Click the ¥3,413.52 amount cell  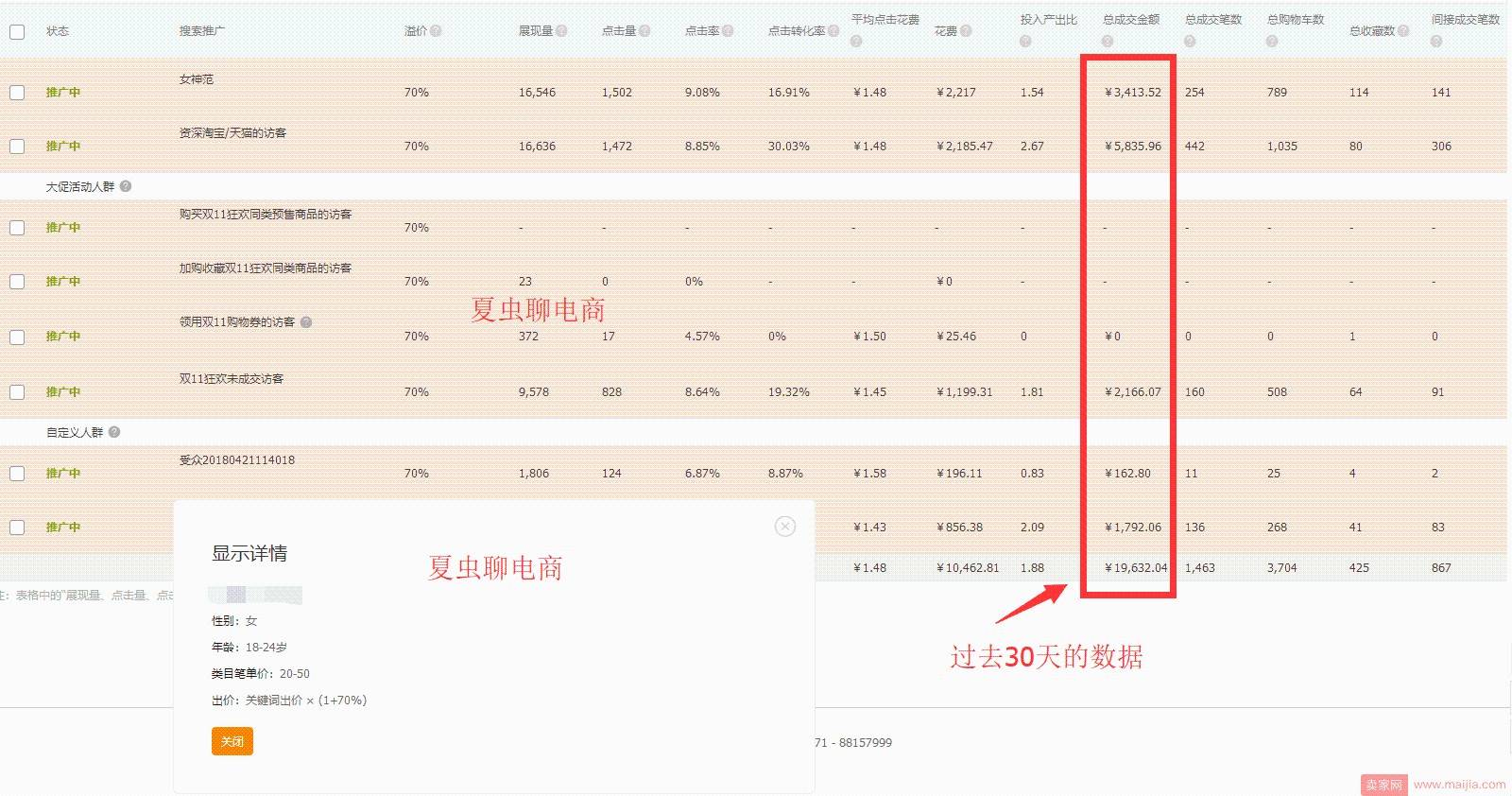[1133, 93]
